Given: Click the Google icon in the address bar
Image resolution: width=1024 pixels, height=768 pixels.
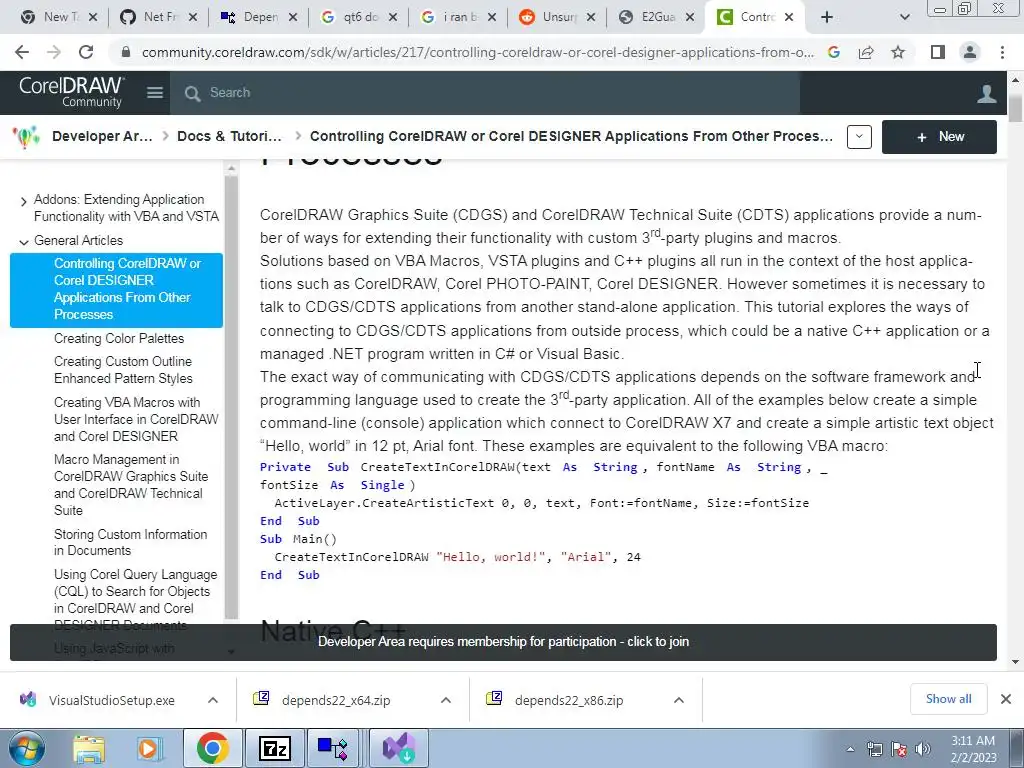Looking at the screenshot, I should [834, 52].
